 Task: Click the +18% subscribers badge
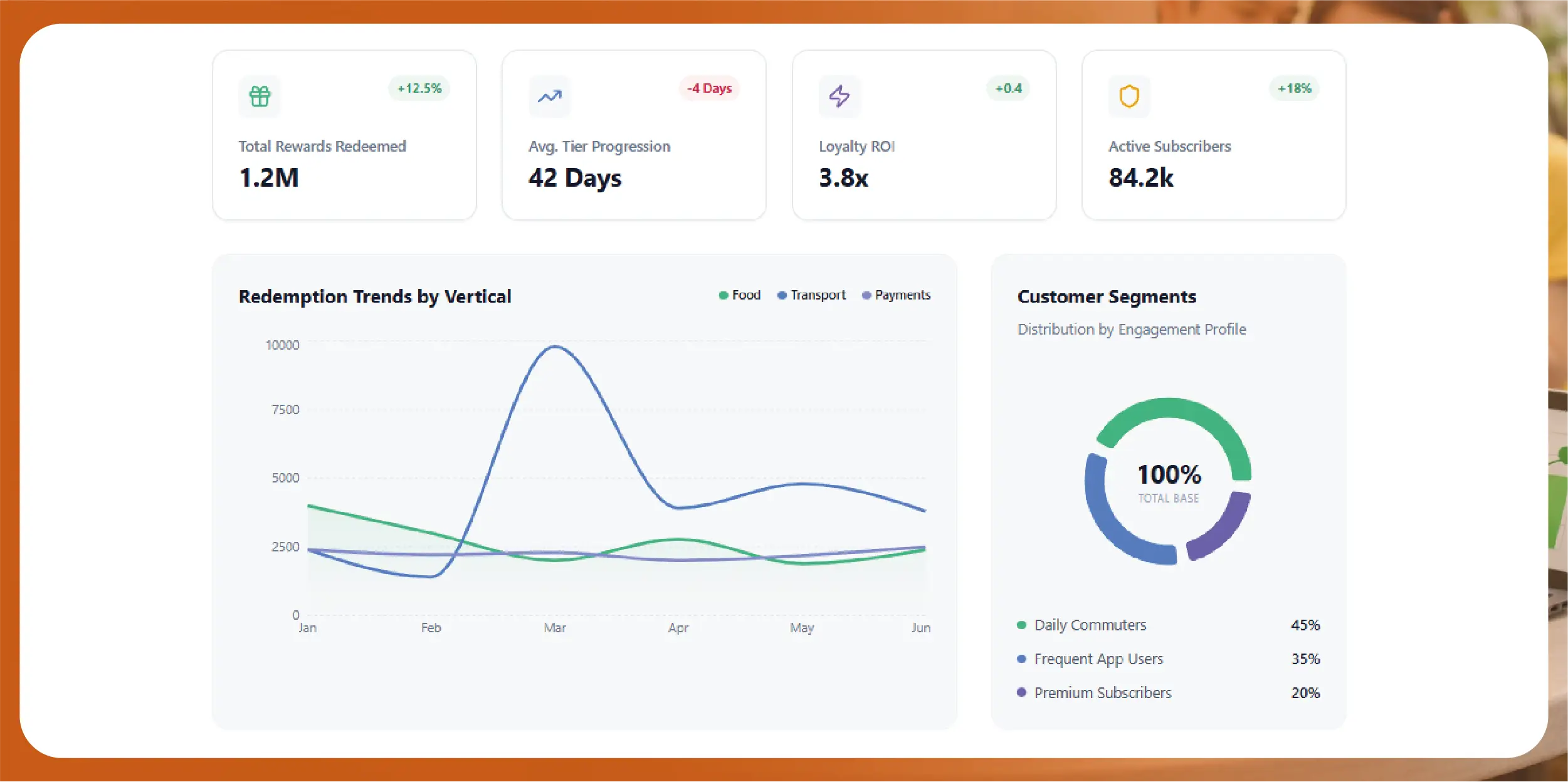coord(1295,88)
